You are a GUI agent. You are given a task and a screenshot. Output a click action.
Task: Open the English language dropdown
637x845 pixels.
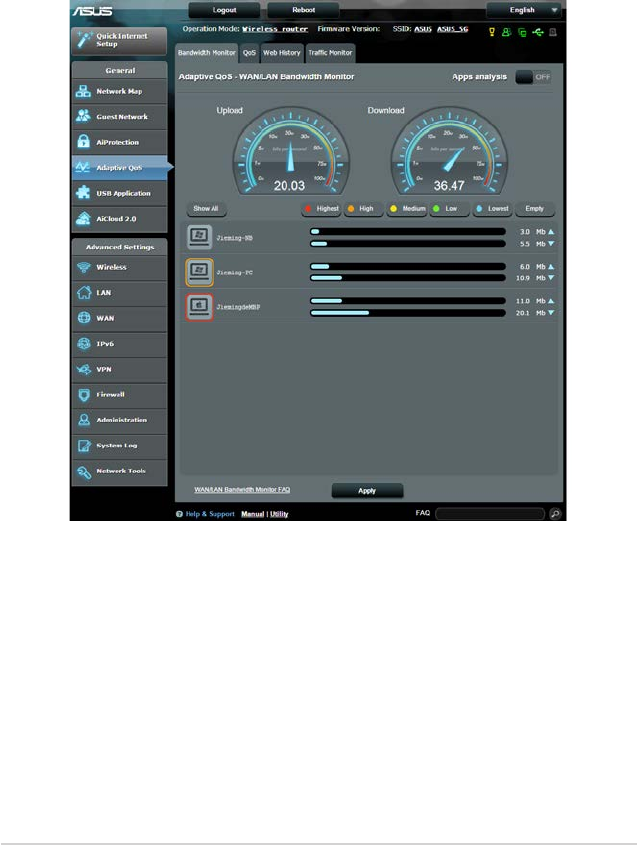pos(524,10)
